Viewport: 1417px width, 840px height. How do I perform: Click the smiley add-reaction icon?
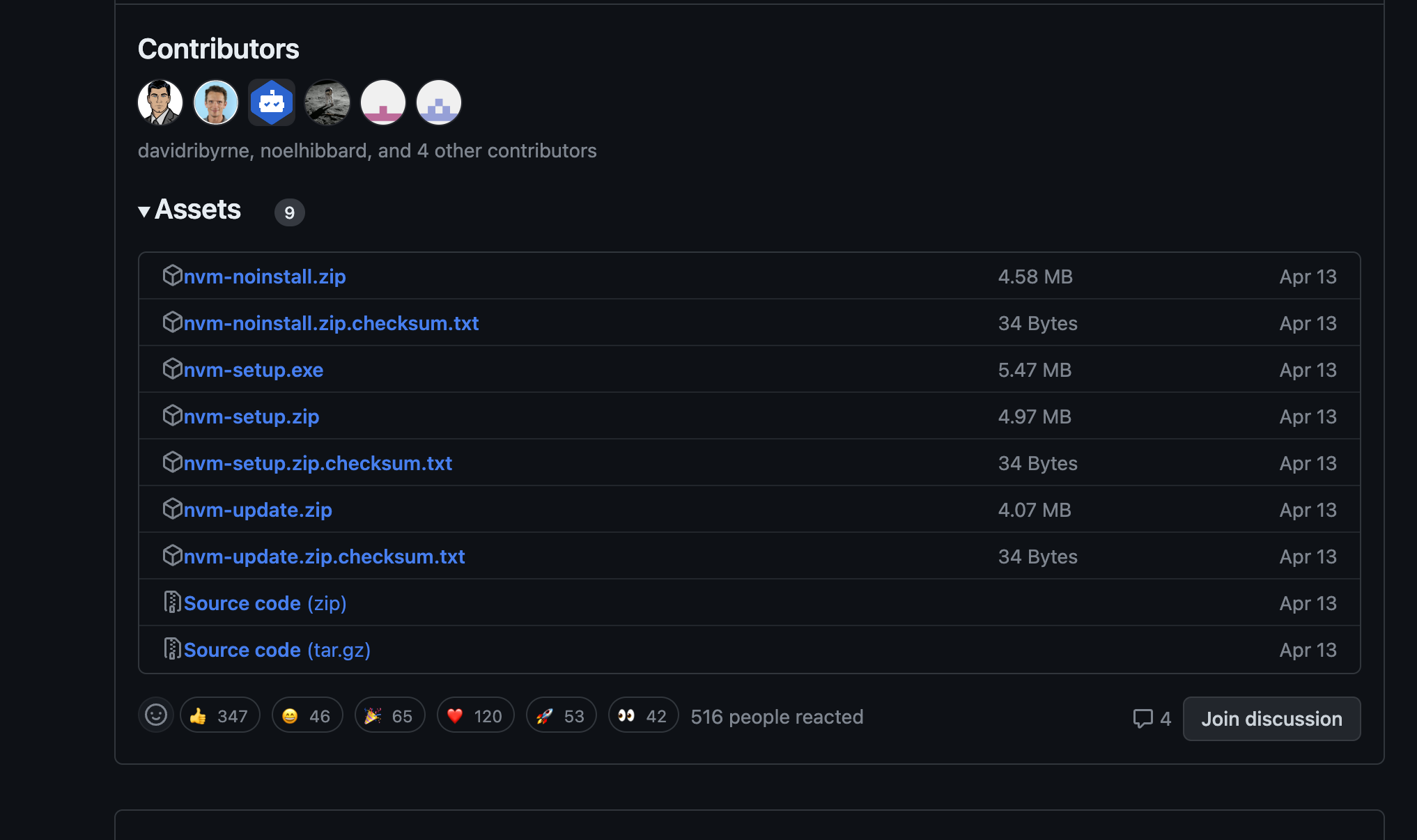[156, 715]
